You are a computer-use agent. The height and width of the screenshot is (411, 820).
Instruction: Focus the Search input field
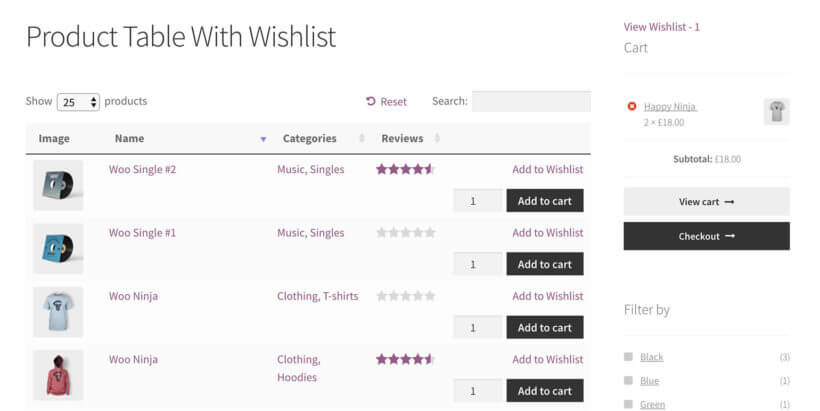point(531,101)
